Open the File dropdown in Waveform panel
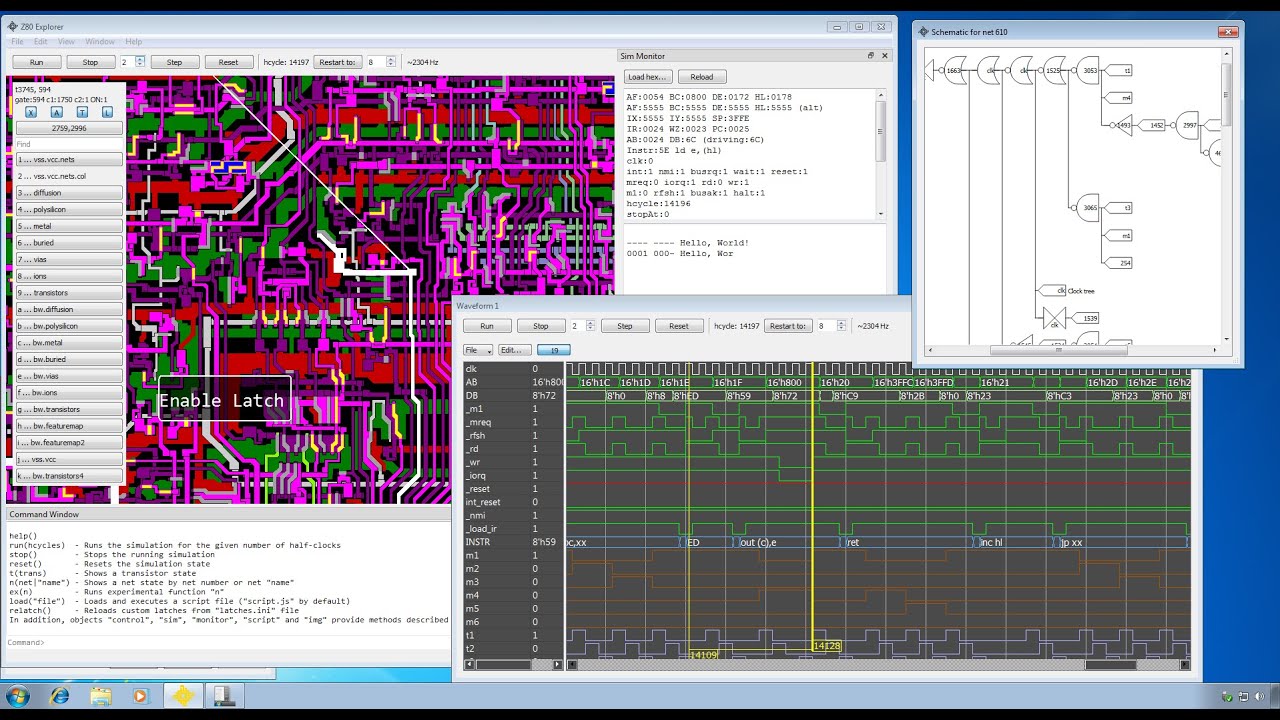Viewport: 1280px width, 720px height. [477, 350]
